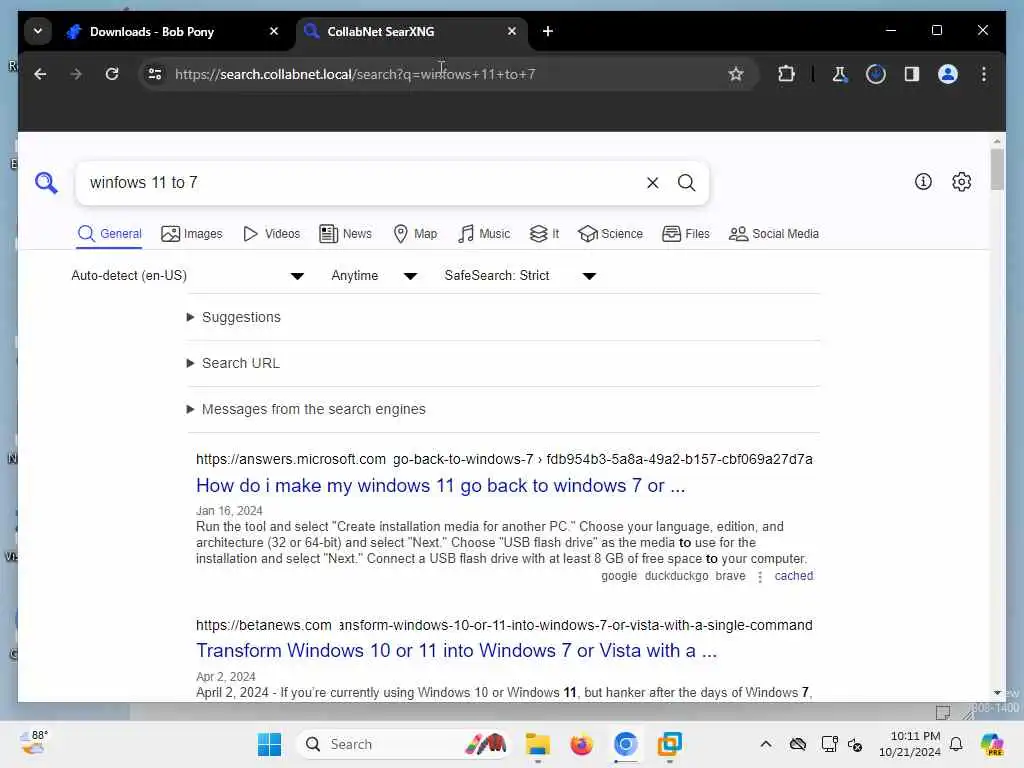The image size is (1024, 768).
Task: Open the Chromium browser taskbar icon
Action: (626, 744)
